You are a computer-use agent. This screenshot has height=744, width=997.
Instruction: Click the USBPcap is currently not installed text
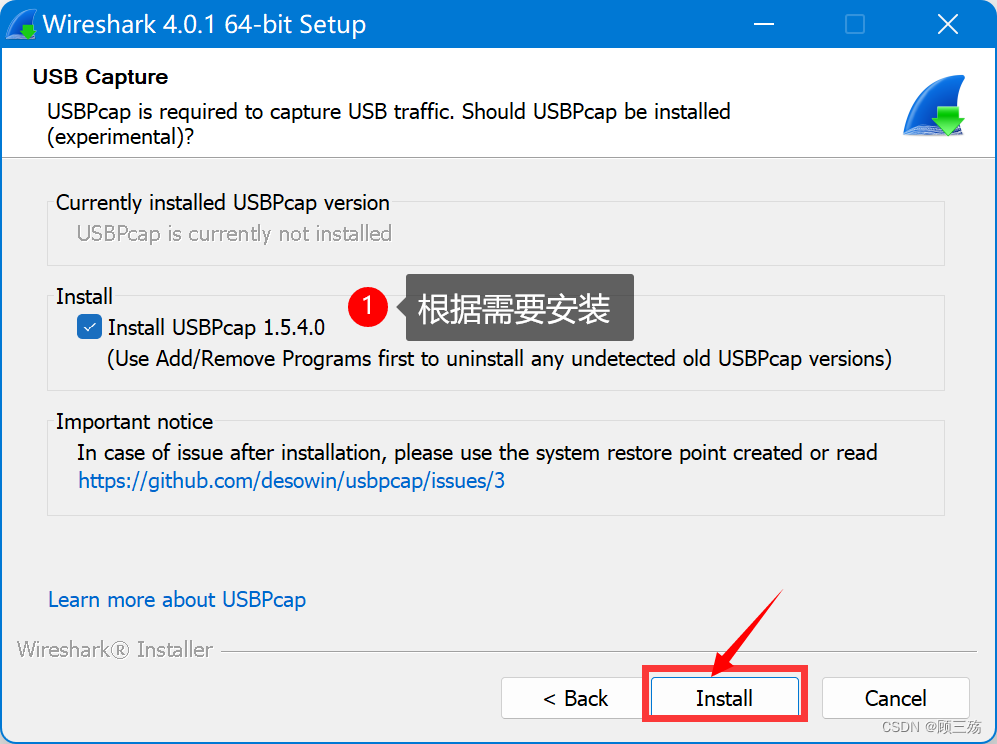pos(234,234)
